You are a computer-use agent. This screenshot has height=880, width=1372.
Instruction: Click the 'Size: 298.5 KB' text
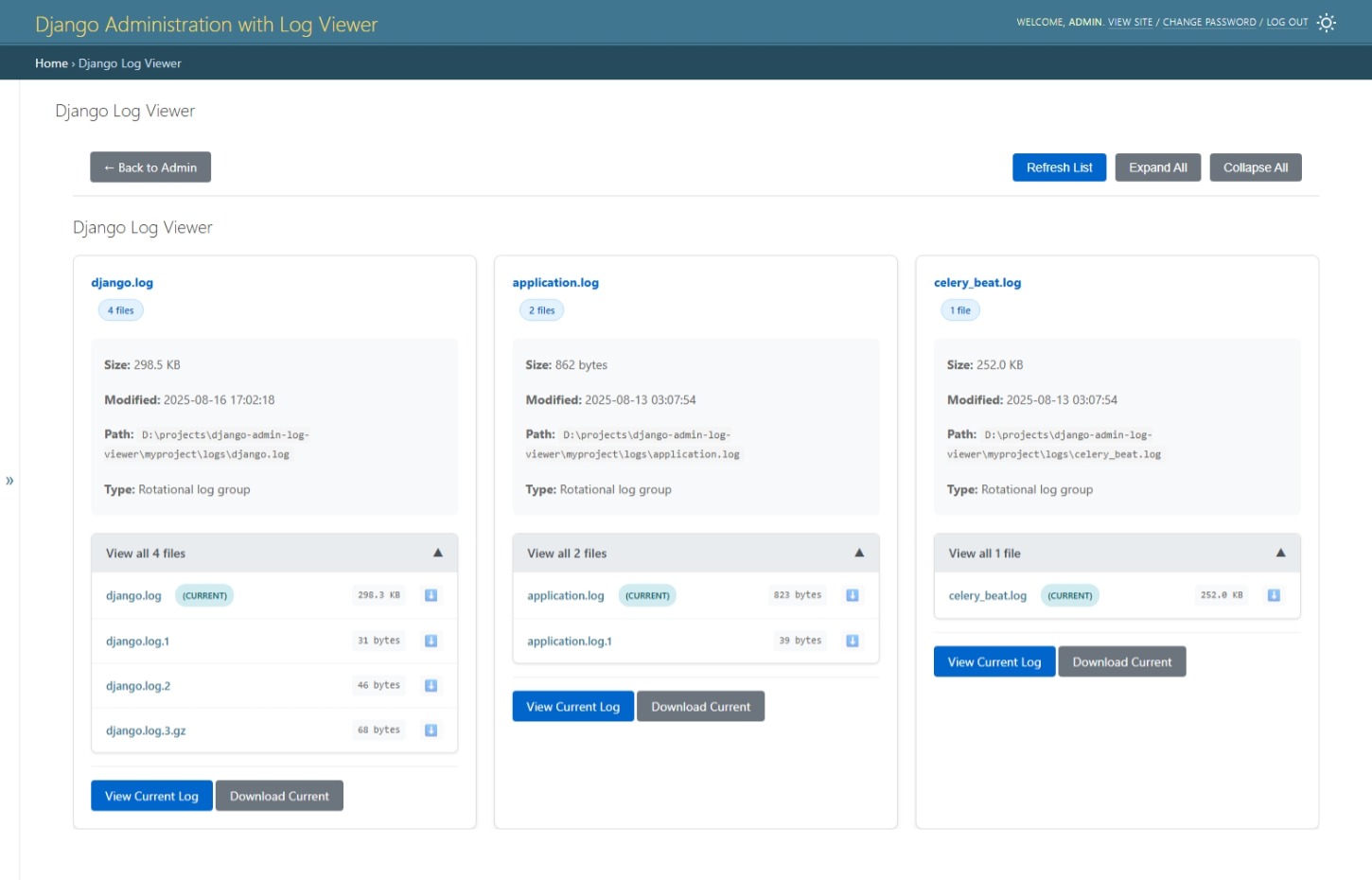142,365
